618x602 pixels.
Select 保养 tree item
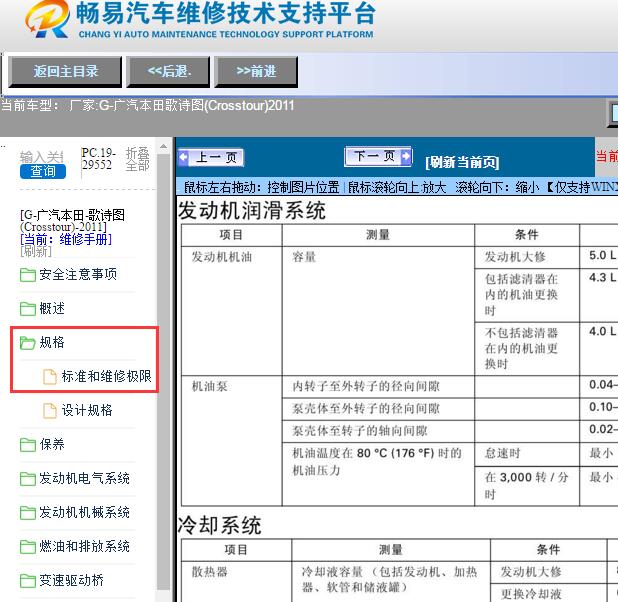pyautogui.click(x=52, y=444)
